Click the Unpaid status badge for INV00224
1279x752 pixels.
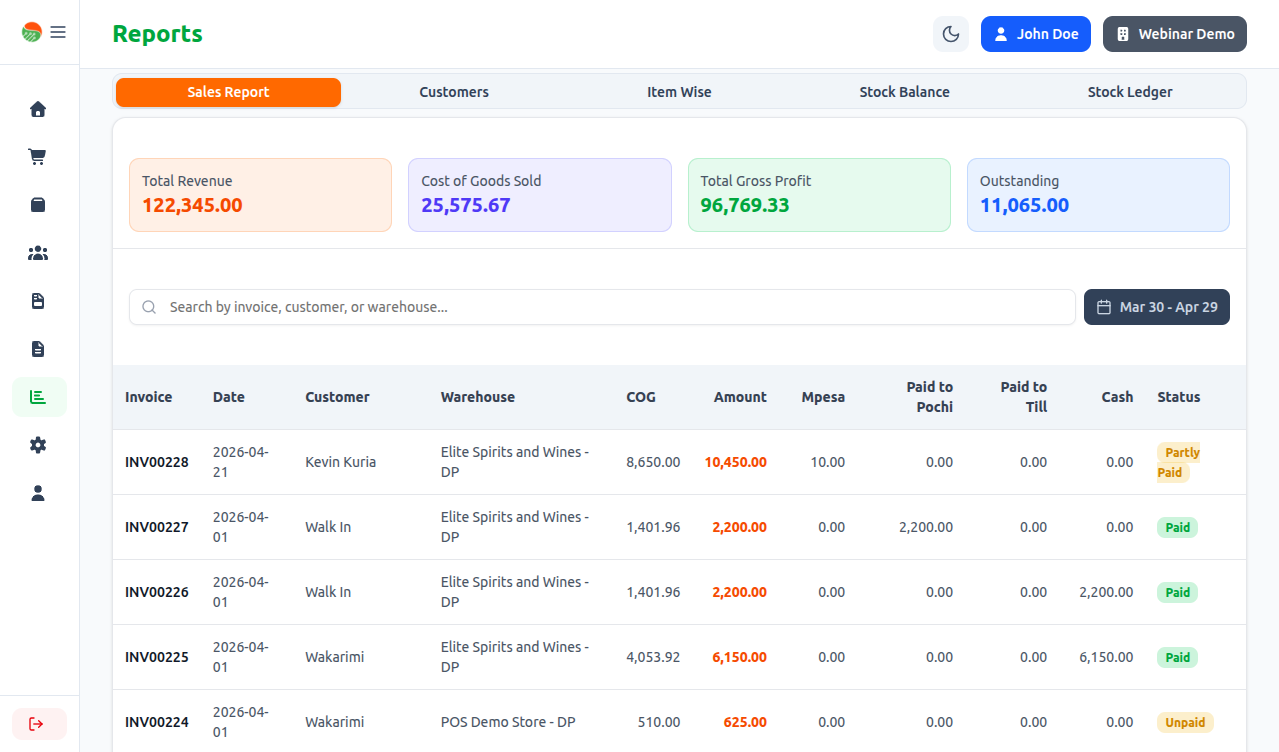coord(1185,722)
